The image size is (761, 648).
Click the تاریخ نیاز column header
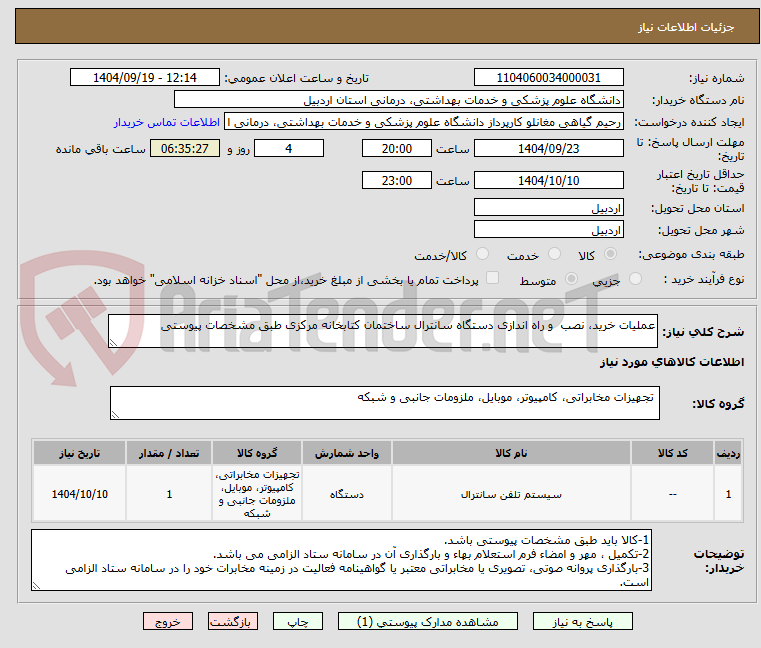pos(80,453)
